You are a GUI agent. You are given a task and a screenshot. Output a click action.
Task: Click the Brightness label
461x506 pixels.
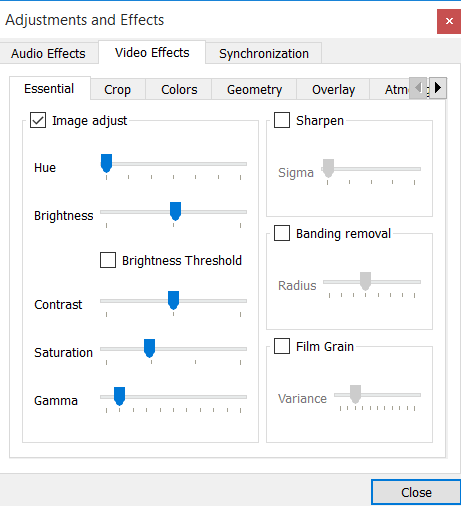pyautogui.click(x=64, y=216)
